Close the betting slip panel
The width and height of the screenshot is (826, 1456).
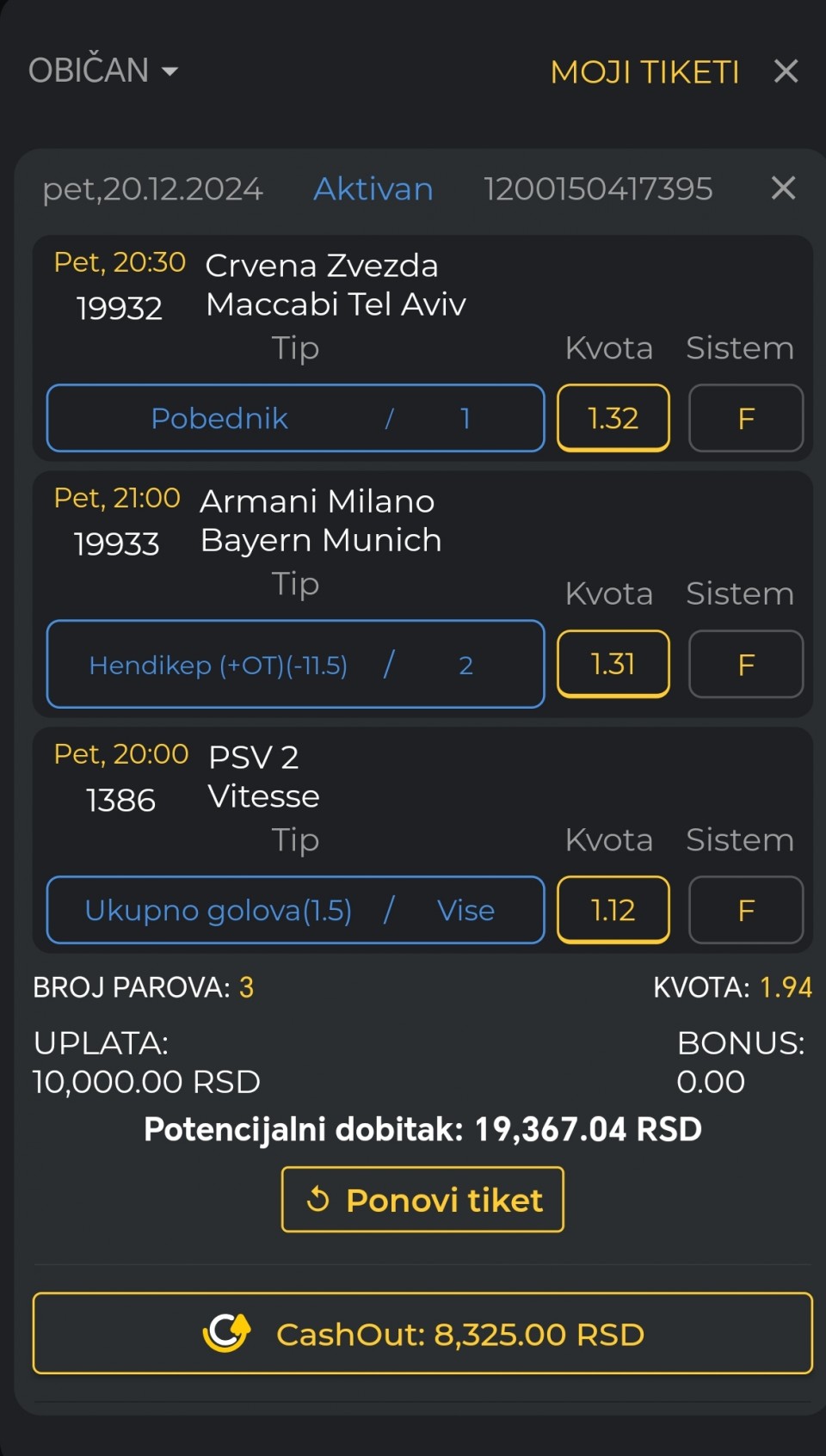click(786, 71)
